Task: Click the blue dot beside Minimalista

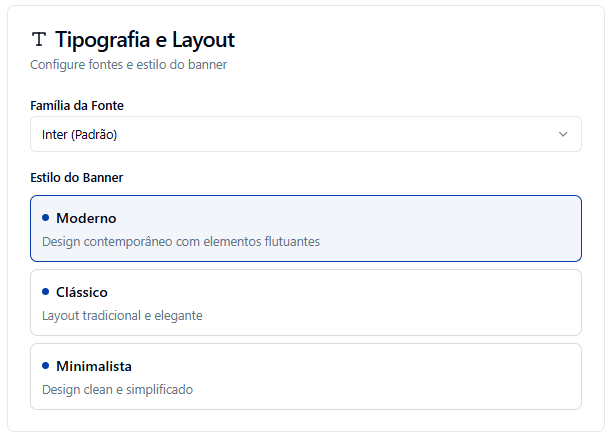Action: [x=46, y=365]
